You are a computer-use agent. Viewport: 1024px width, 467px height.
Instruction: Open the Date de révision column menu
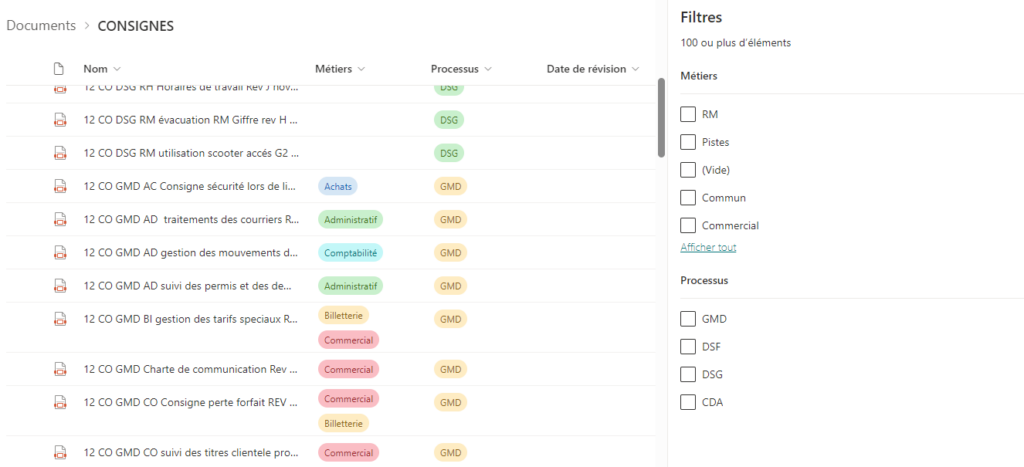[592, 69]
